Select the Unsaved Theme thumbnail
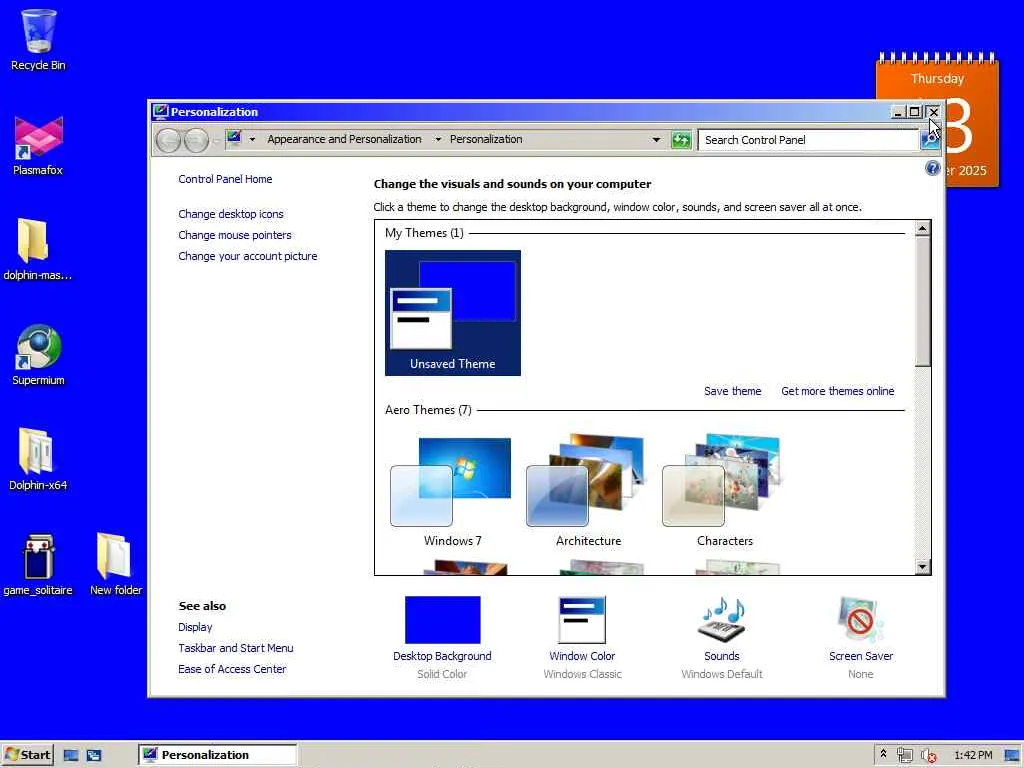This screenshot has width=1024, height=768. tap(453, 313)
